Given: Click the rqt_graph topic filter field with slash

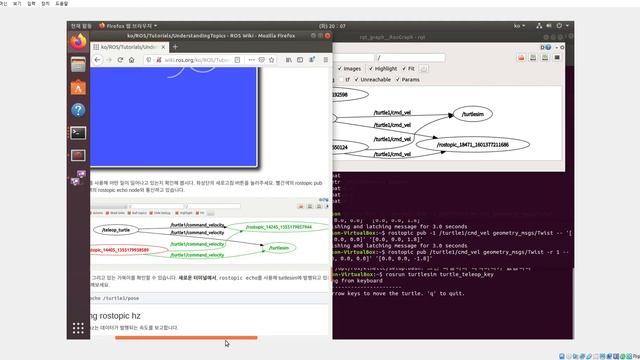Looking at the screenshot, I should click(x=411, y=58).
